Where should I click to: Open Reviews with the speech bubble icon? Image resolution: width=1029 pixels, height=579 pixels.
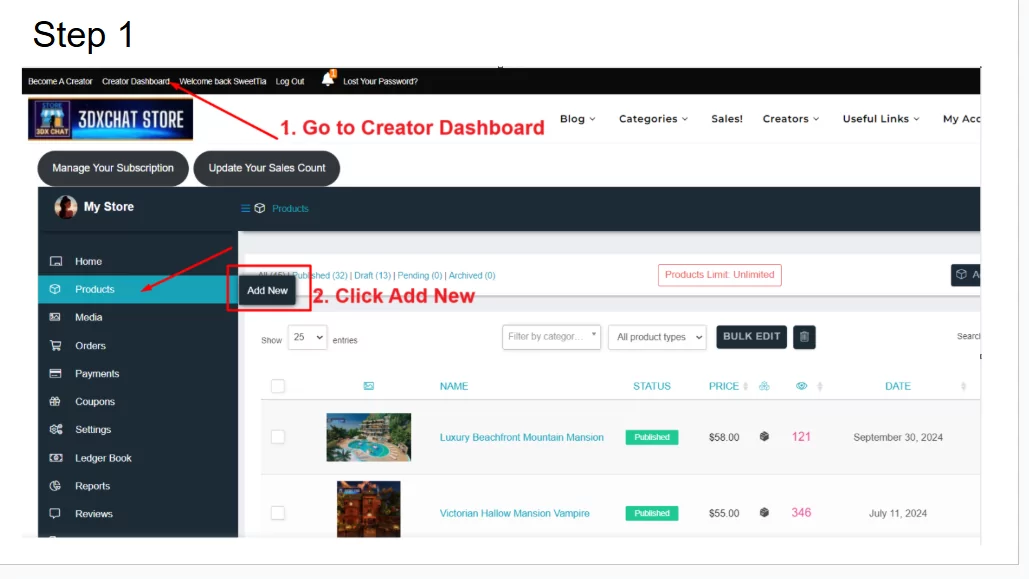tap(57, 513)
